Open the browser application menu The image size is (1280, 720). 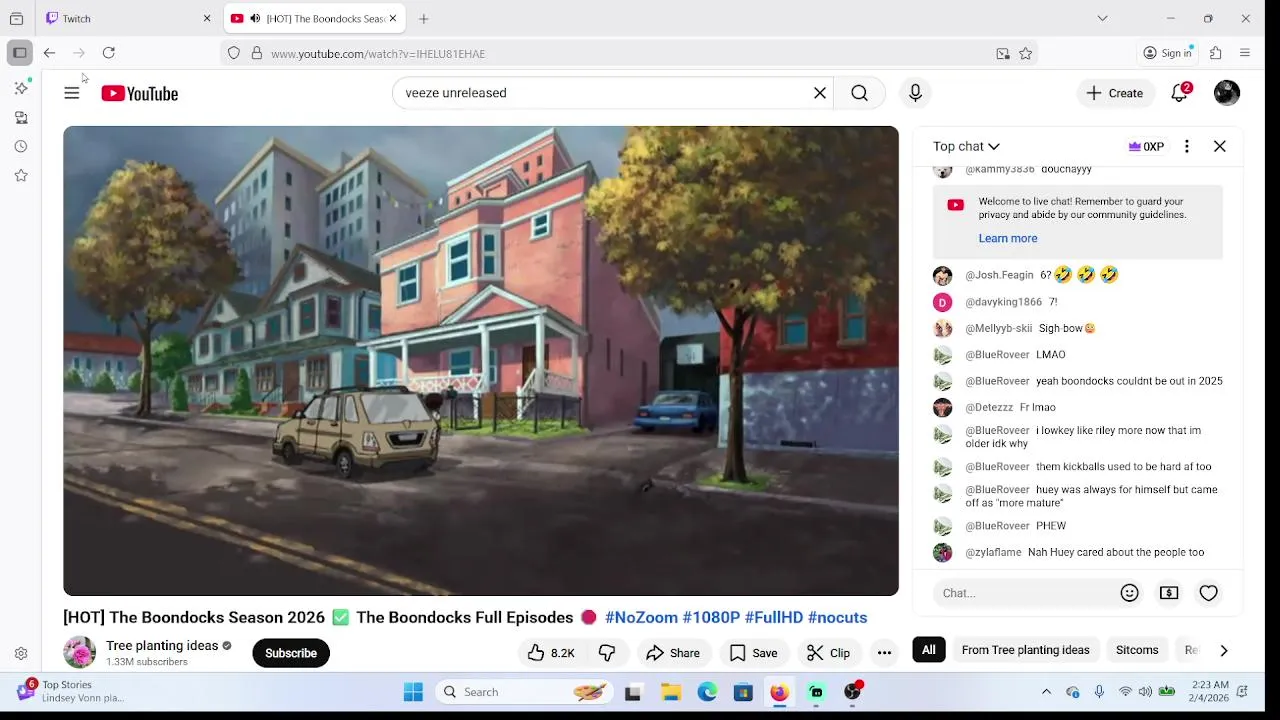click(1245, 53)
